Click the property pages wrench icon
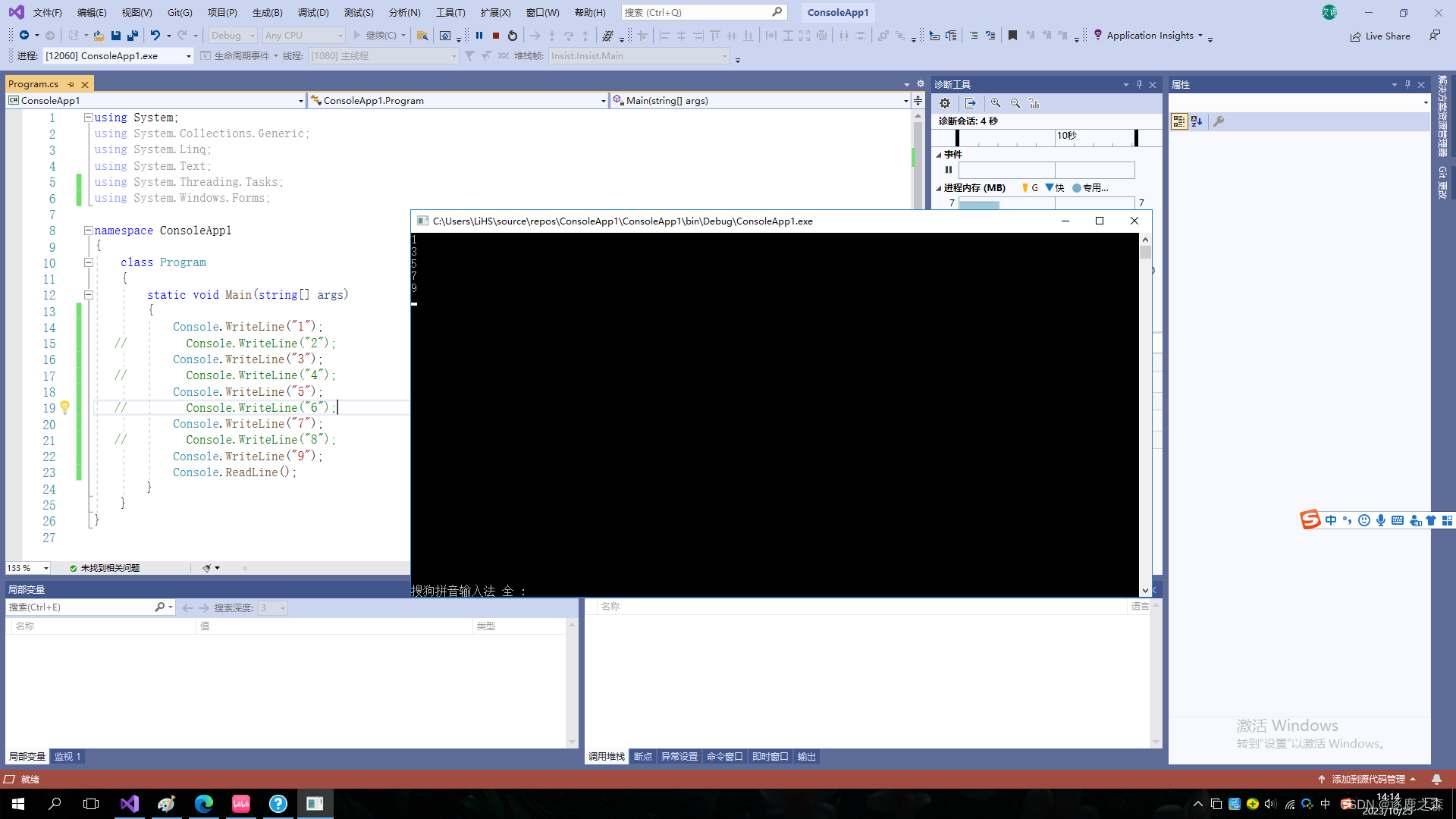This screenshot has width=1456, height=819. pos(1219,121)
